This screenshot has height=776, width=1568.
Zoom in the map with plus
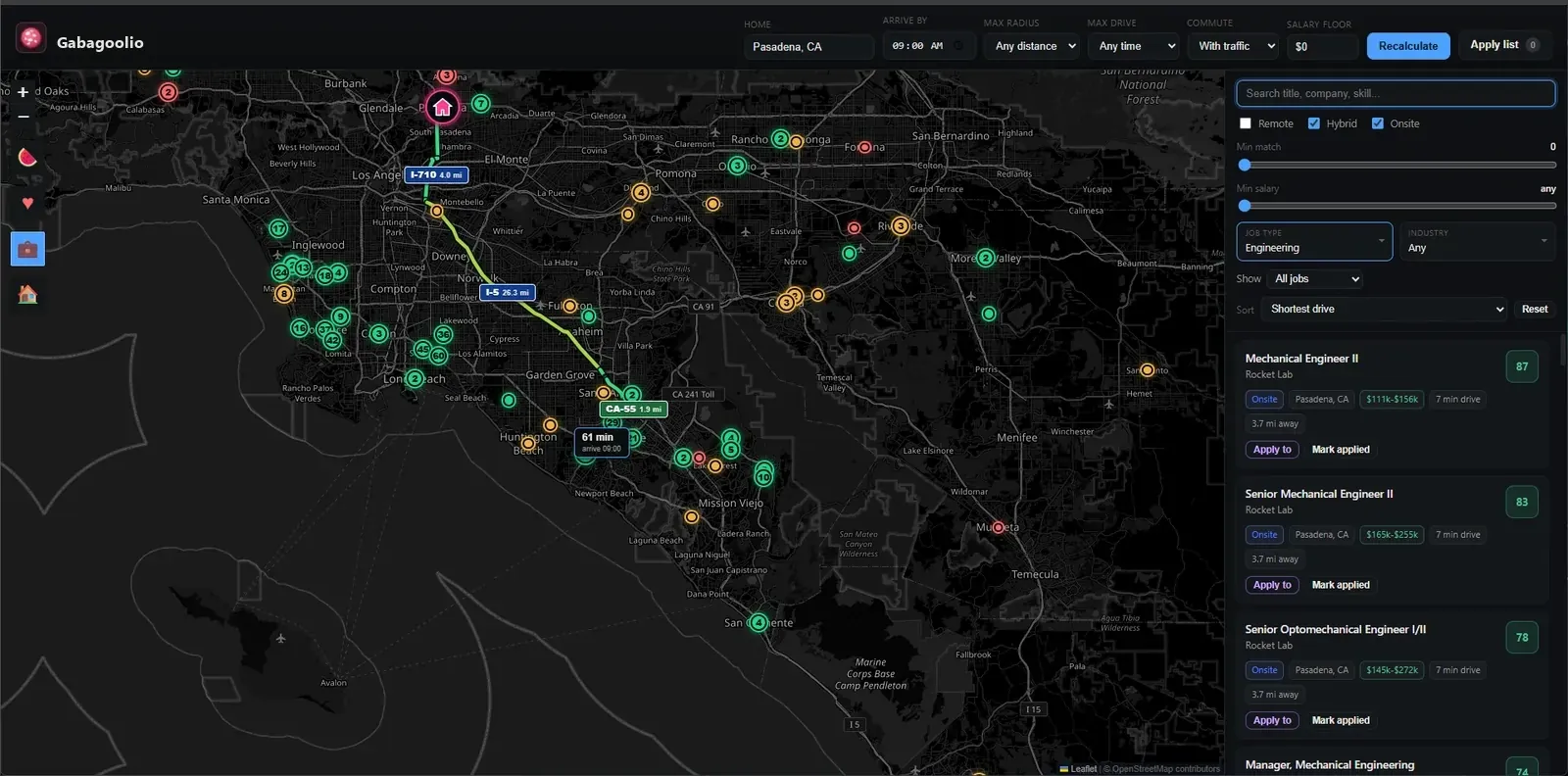(x=23, y=92)
